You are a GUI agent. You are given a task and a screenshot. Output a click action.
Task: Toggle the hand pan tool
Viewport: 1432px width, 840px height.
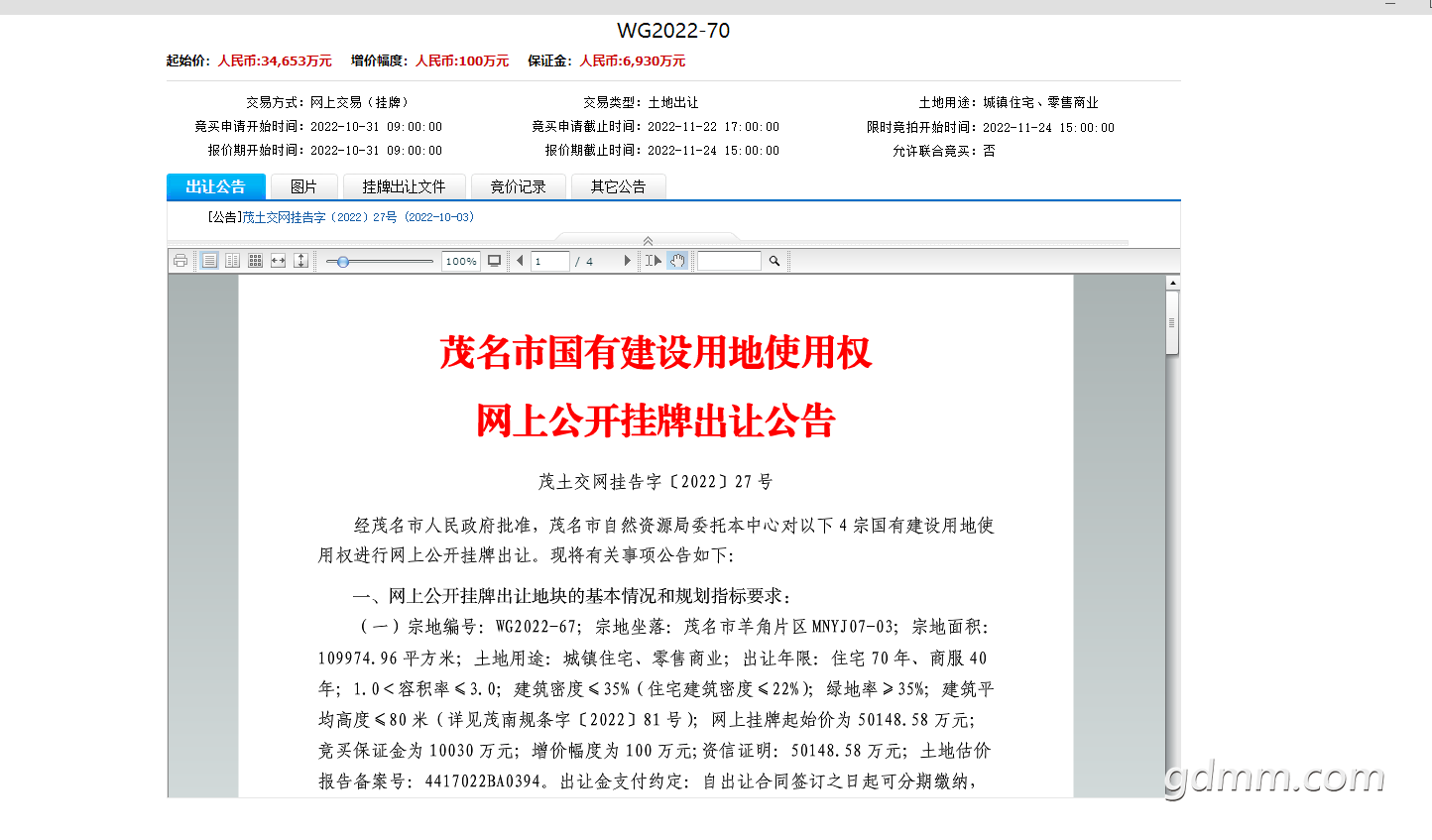(x=677, y=261)
